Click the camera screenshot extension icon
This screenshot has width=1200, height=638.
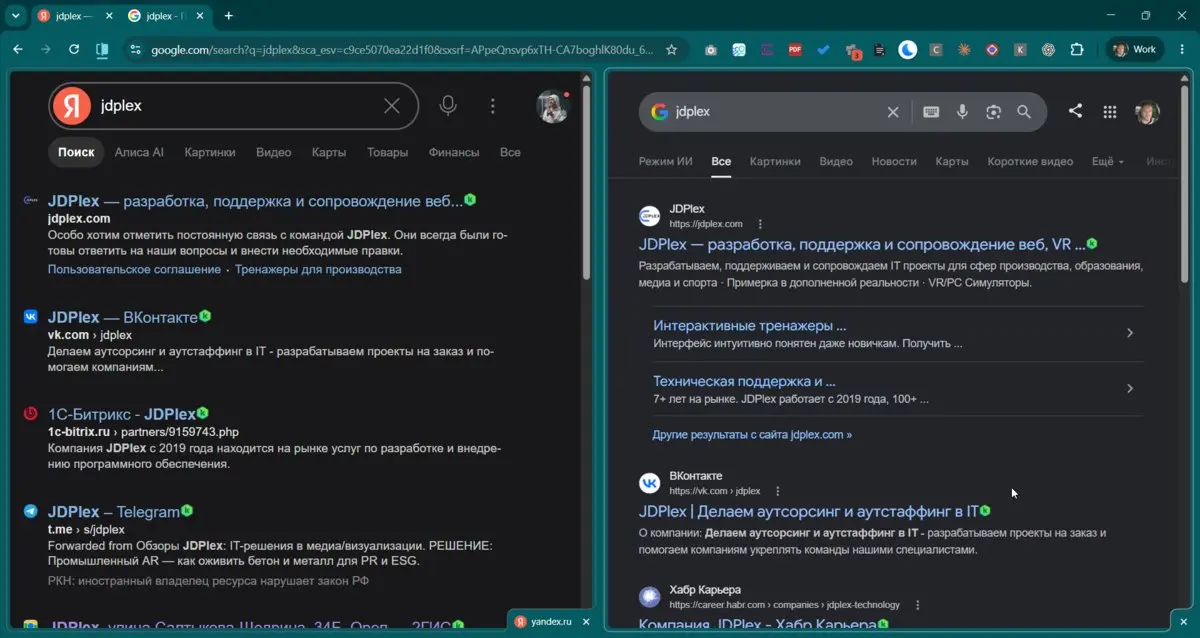pos(710,49)
